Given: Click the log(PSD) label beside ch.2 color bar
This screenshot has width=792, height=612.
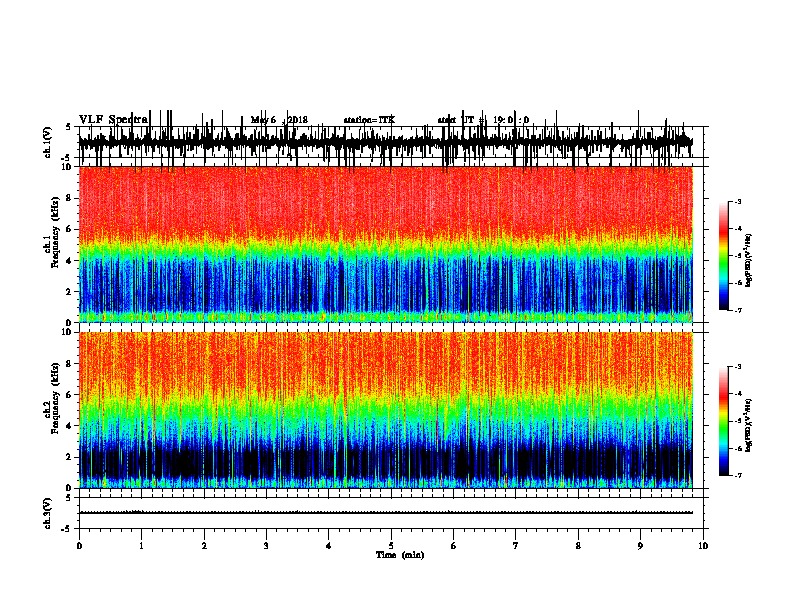Looking at the screenshot, I should click(749, 425).
